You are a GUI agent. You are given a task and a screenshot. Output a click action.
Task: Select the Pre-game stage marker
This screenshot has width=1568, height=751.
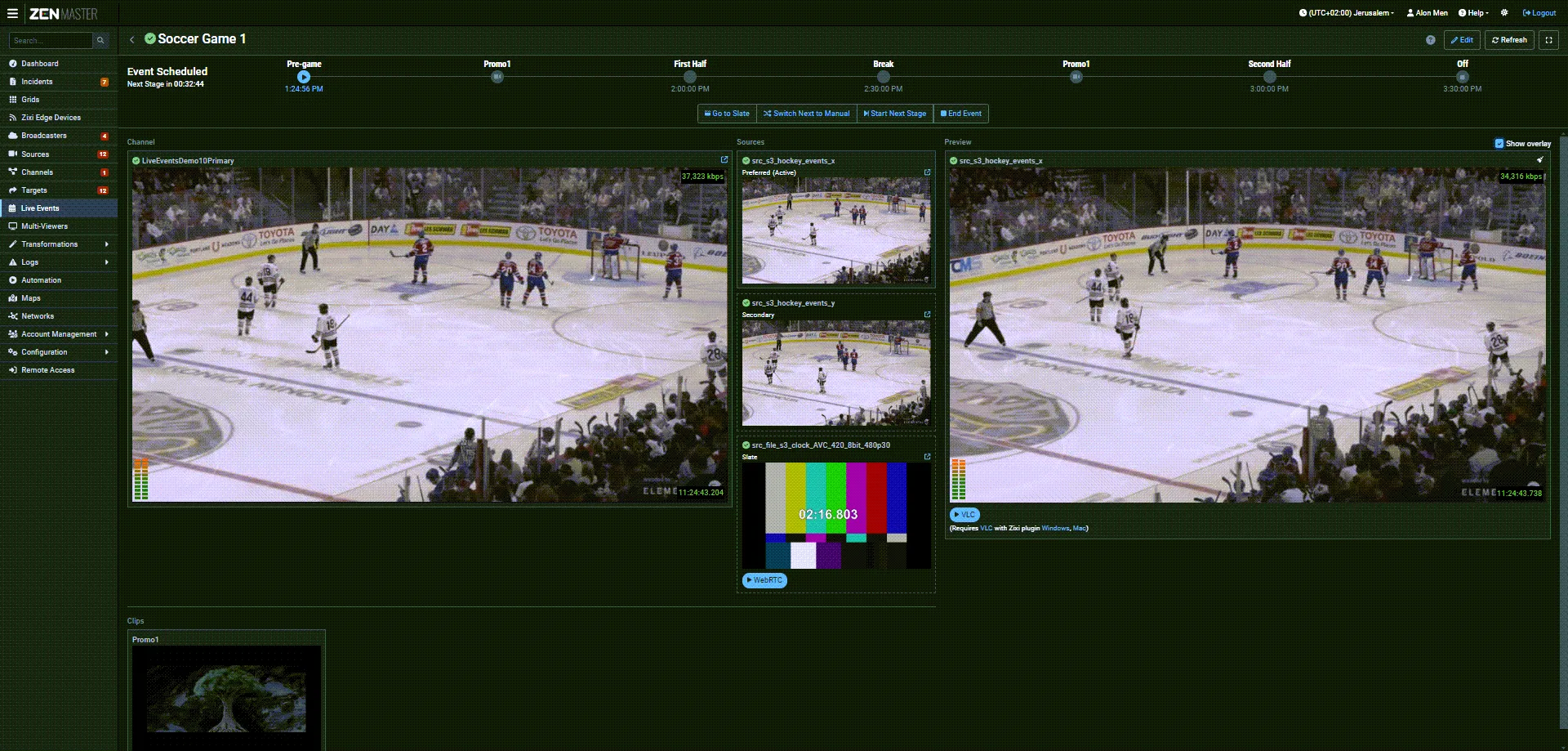[x=304, y=77]
